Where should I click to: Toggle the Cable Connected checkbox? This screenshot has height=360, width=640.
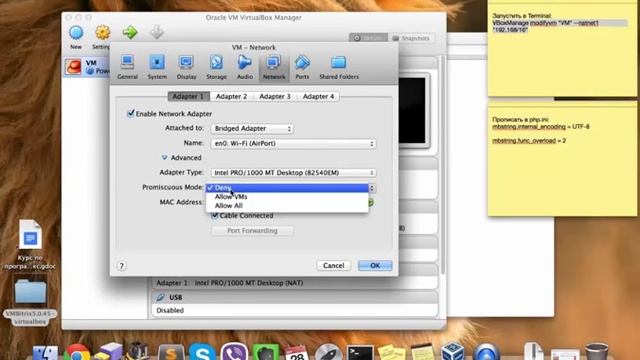215,216
